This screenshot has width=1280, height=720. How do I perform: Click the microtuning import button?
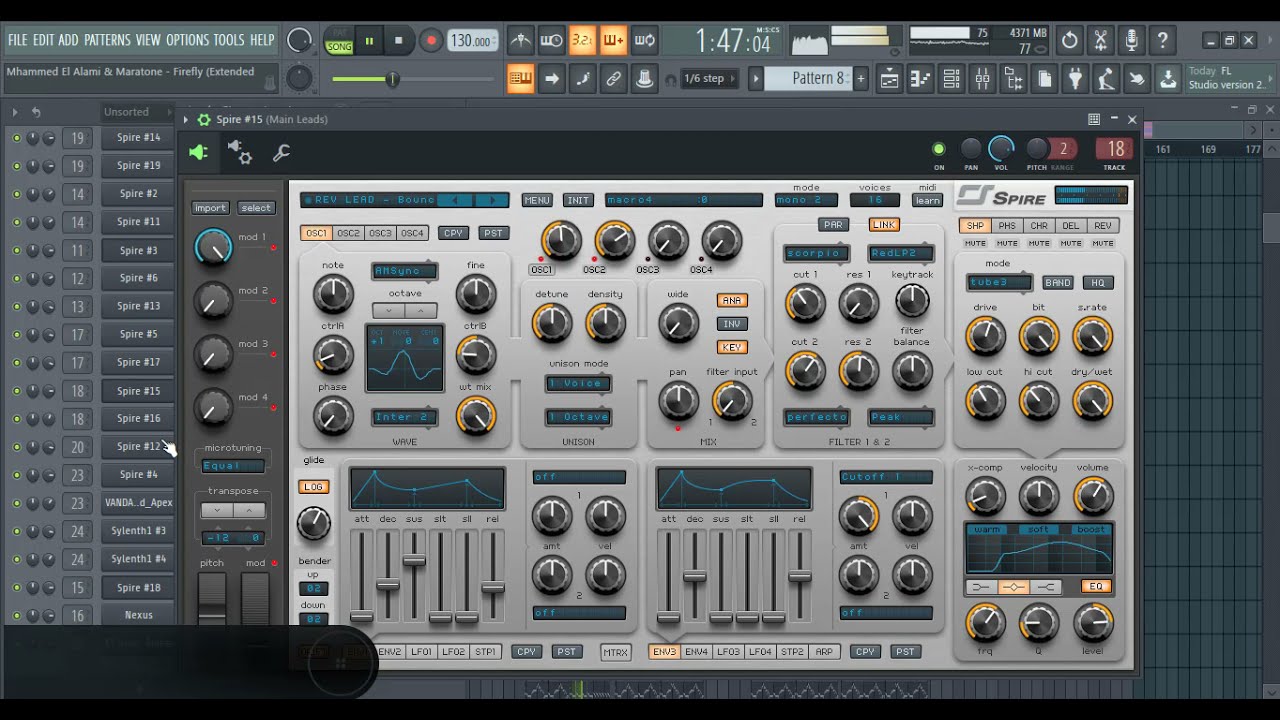pyautogui.click(x=210, y=208)
